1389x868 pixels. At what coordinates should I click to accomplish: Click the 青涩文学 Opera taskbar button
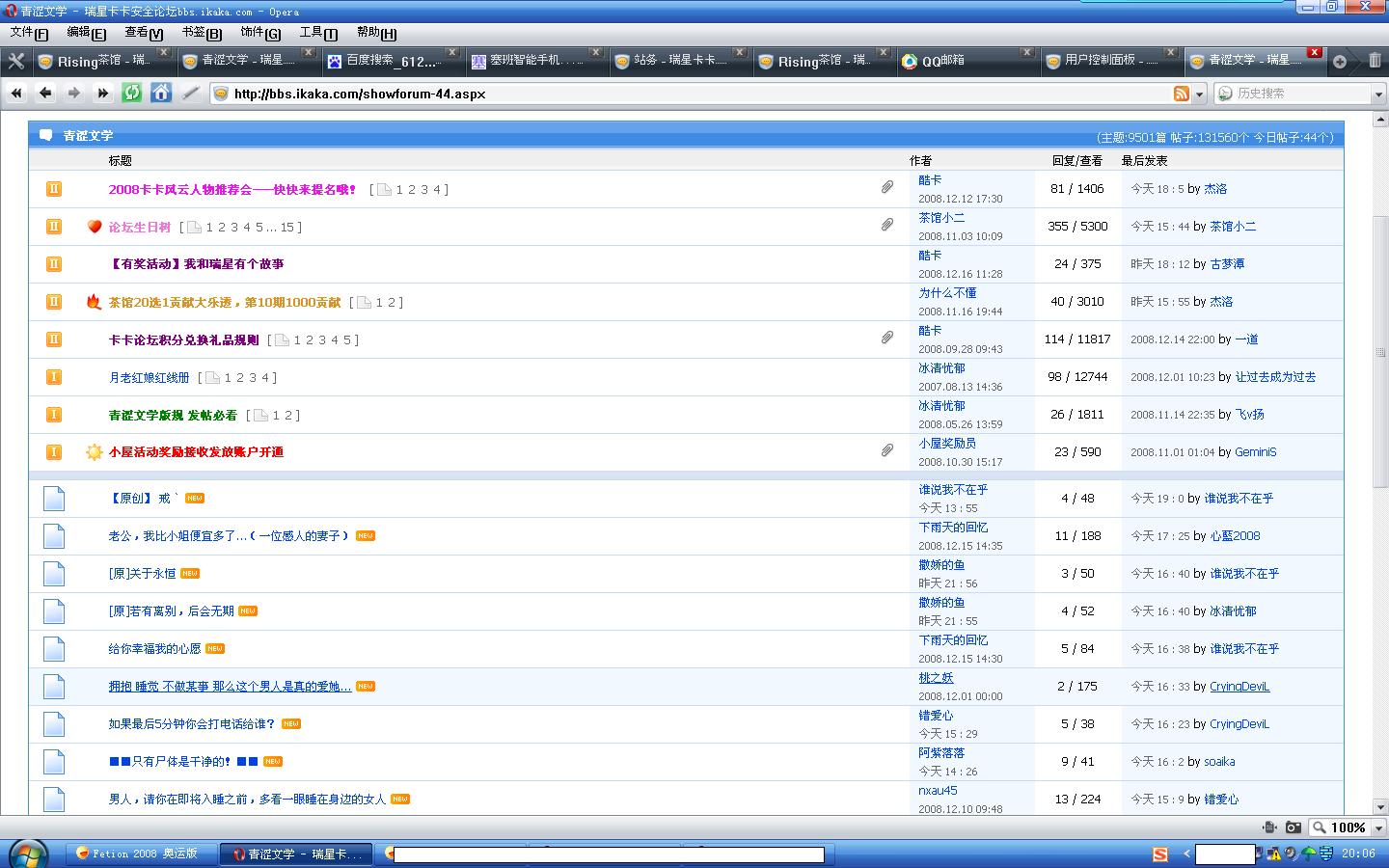click(x=298, y=854)
